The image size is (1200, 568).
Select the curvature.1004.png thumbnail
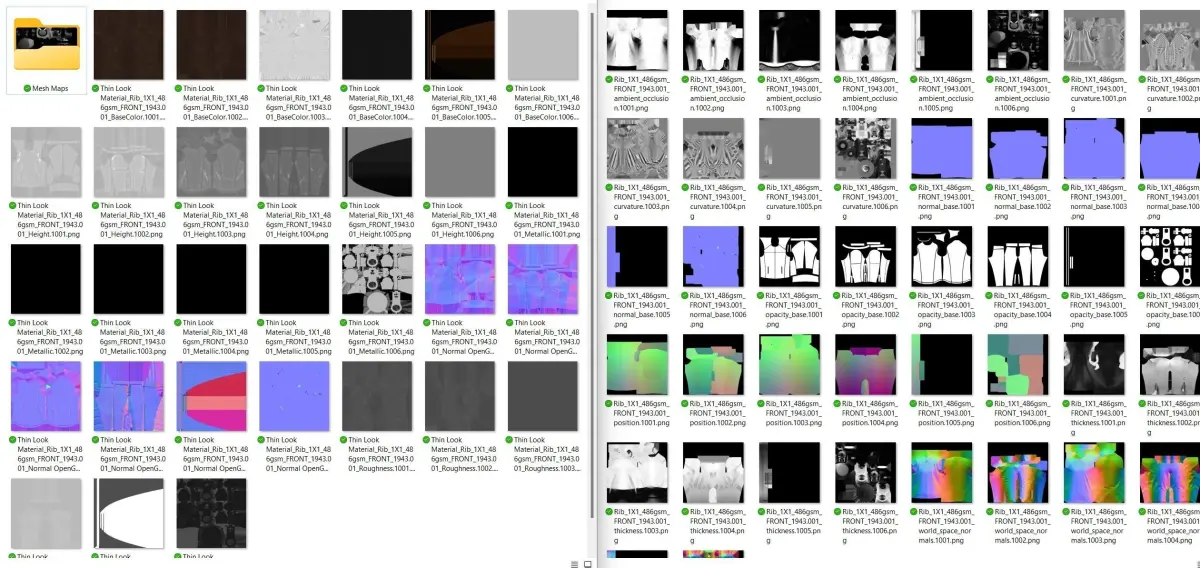715,149
